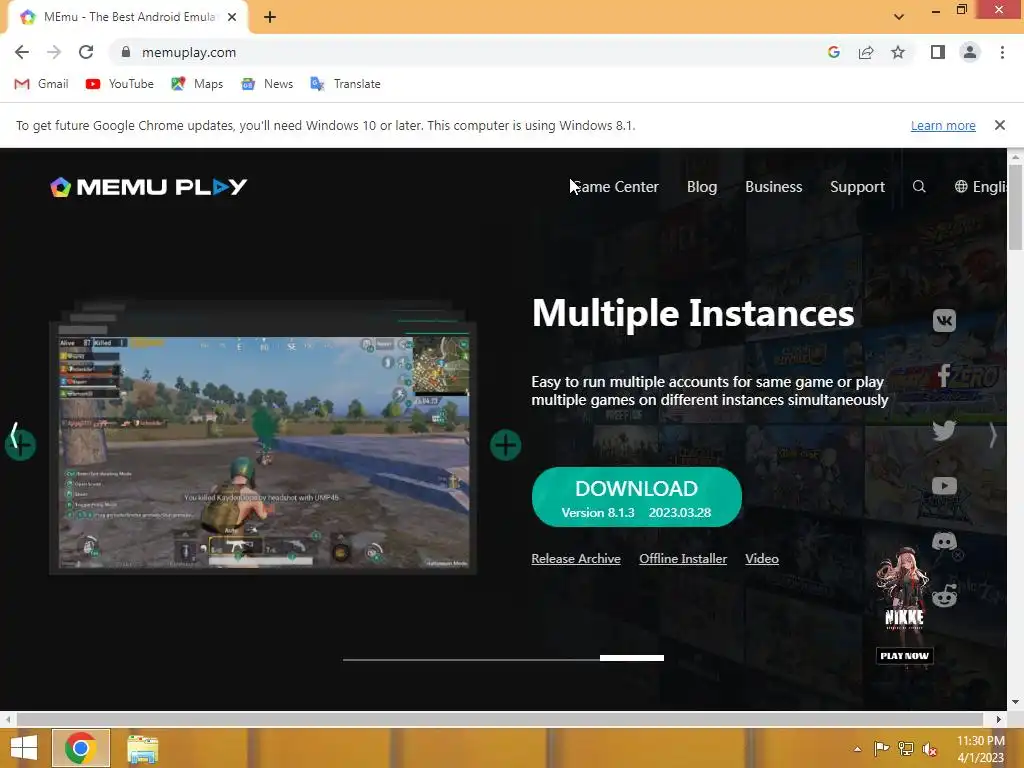
Task: Open the Translate bookmark
Action: point(345,84)
